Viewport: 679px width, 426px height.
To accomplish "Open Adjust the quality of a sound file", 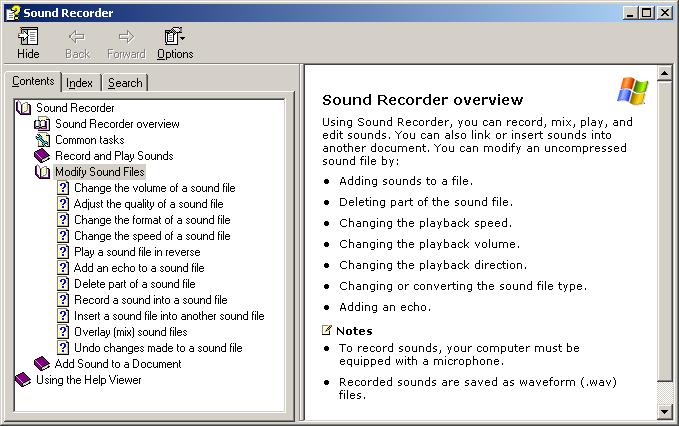I will (x=149, y=204).
